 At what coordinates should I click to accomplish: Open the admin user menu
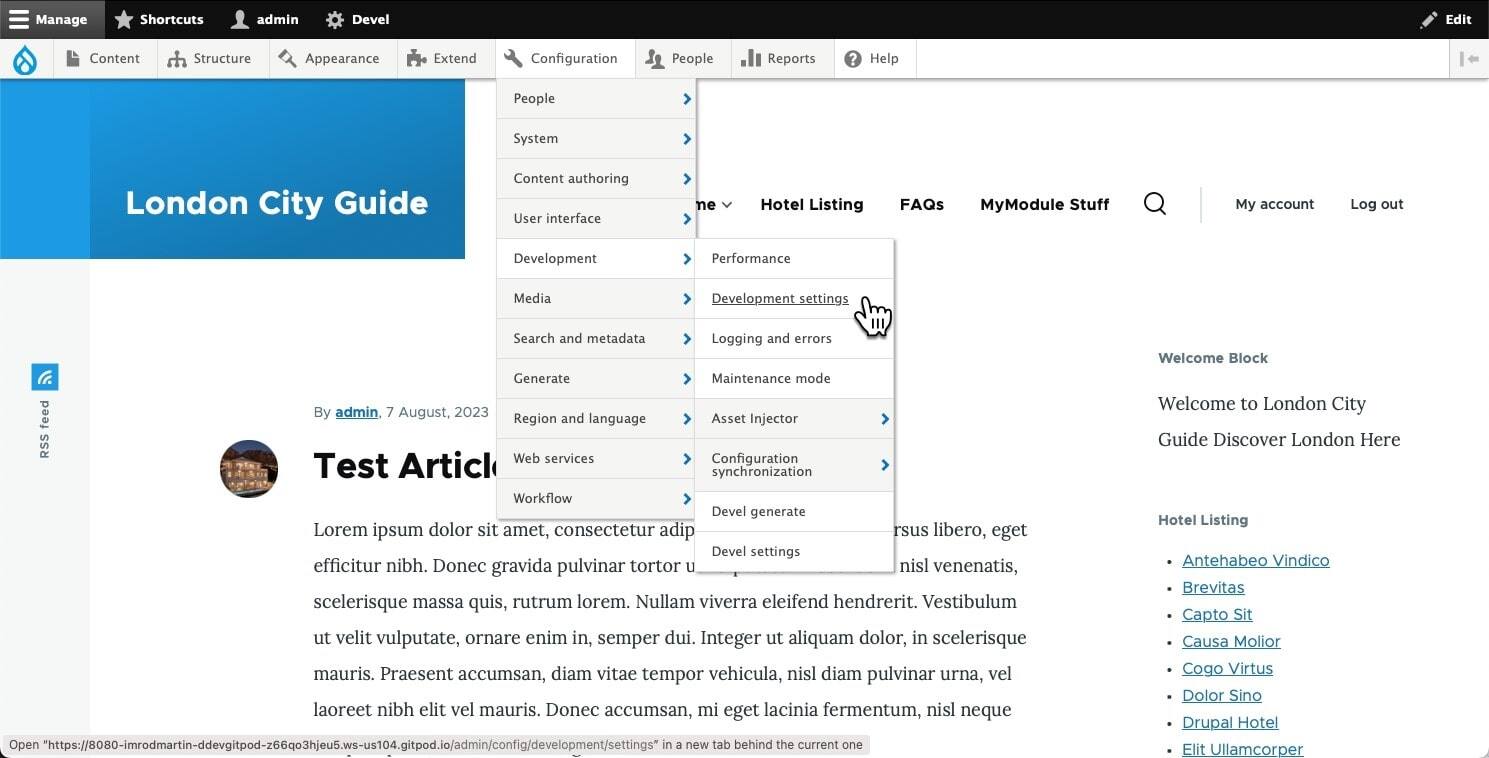pyautogui.click(x=265, y=19)
